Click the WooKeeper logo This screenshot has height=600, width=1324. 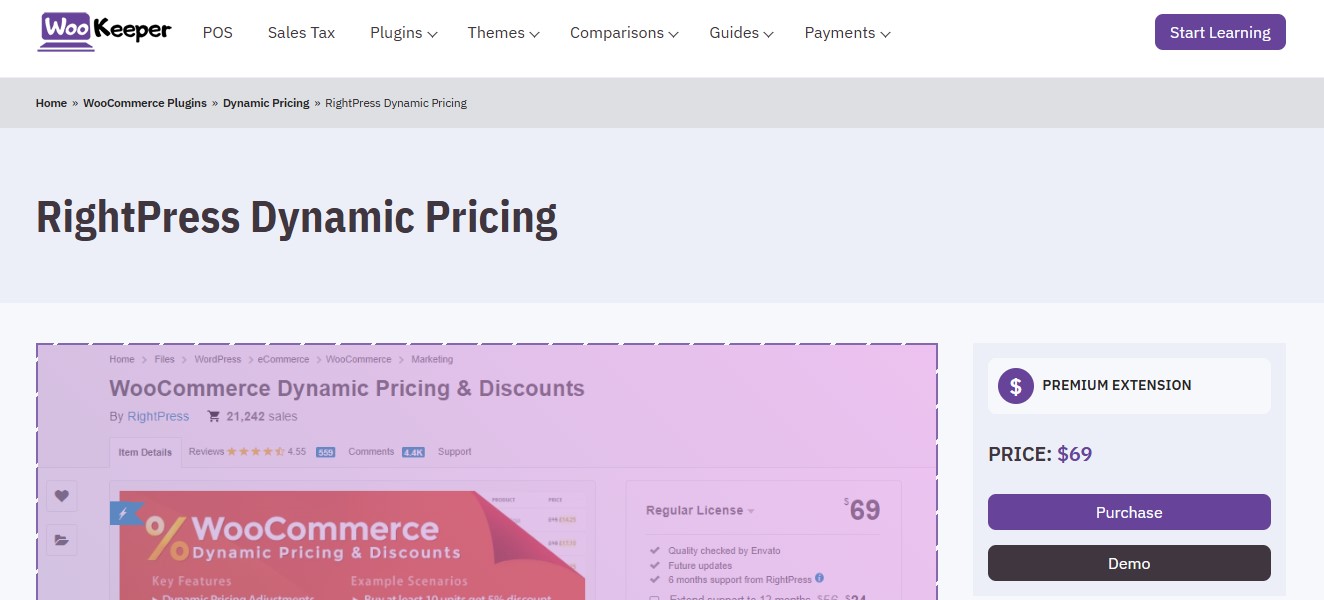click(x=103, y=31)
